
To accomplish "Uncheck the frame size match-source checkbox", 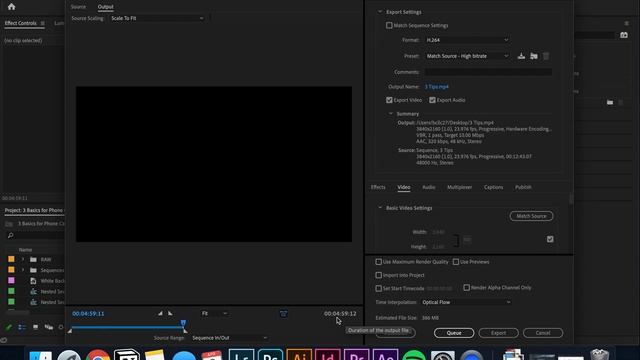I will [550, 239].
